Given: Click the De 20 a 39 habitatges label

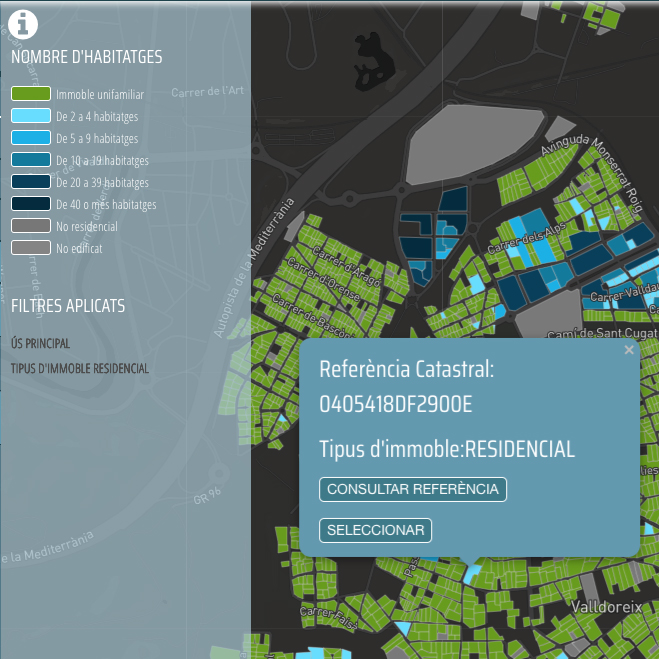Looking at the screenshot, I should [102, 183].
